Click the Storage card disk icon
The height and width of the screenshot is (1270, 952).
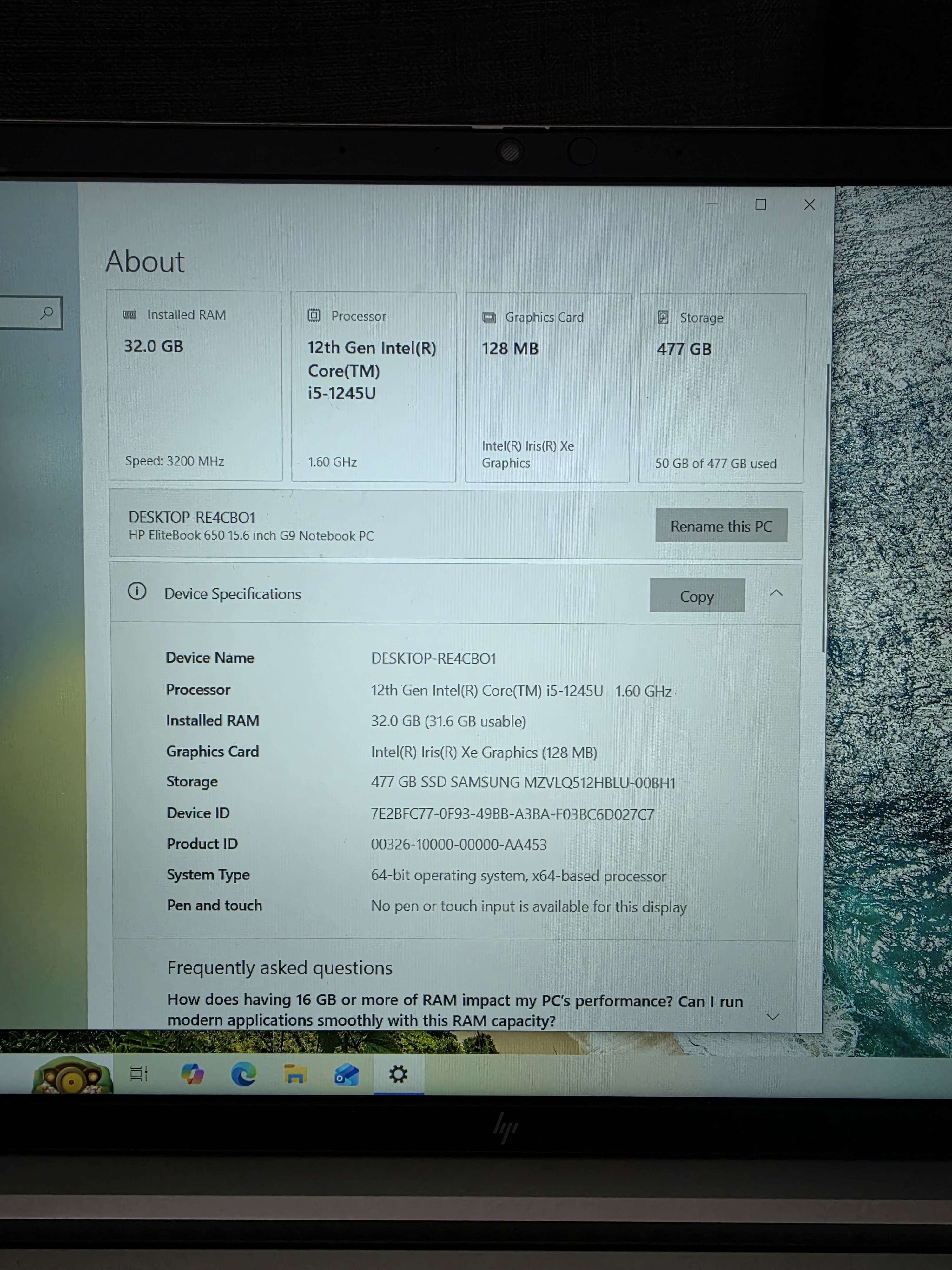pos(663,317)
